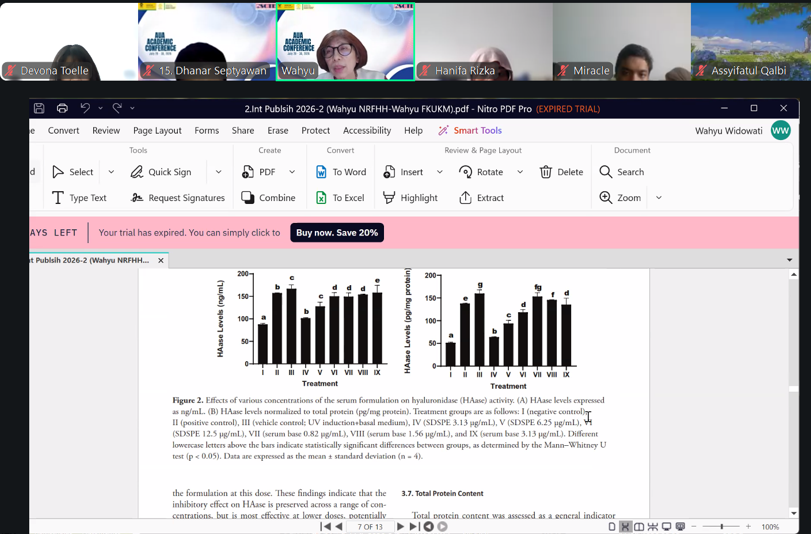Expand the Insert dropdown arrow
This screenshot has width=811, height=534.
440,172
